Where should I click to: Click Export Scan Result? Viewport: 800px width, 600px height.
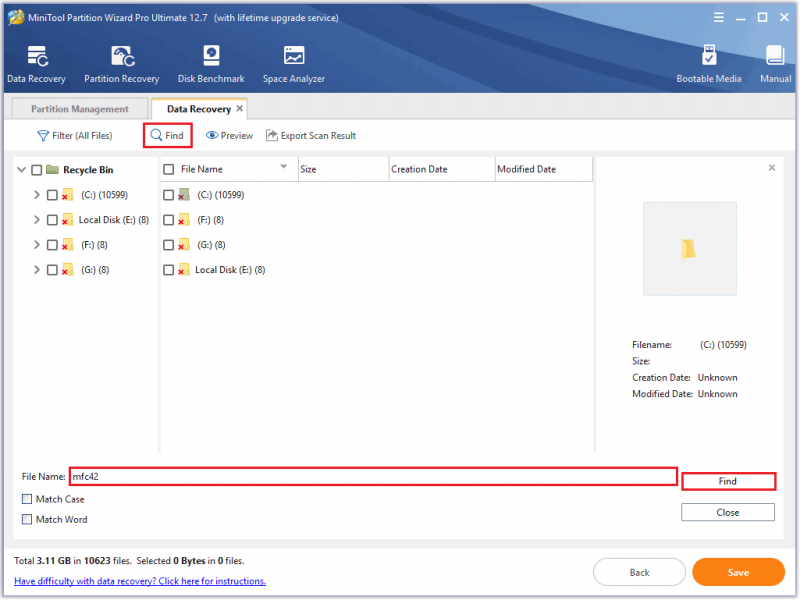click(x=311, y=136)
